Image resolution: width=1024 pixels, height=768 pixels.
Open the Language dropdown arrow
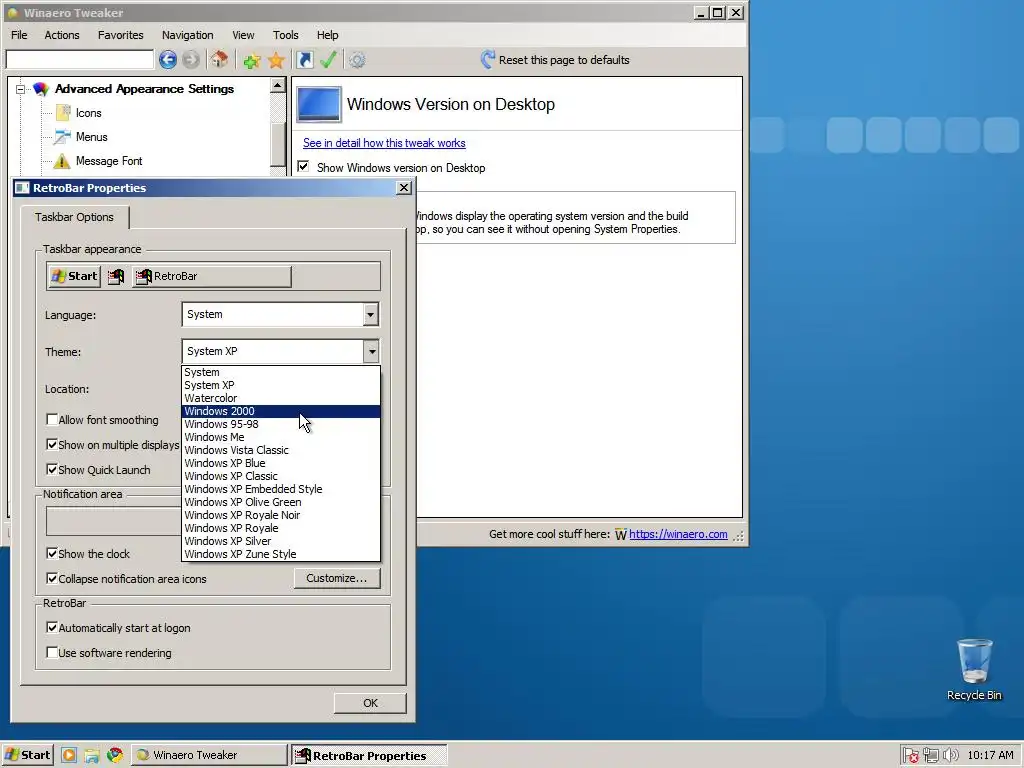(x=370, y=314)
